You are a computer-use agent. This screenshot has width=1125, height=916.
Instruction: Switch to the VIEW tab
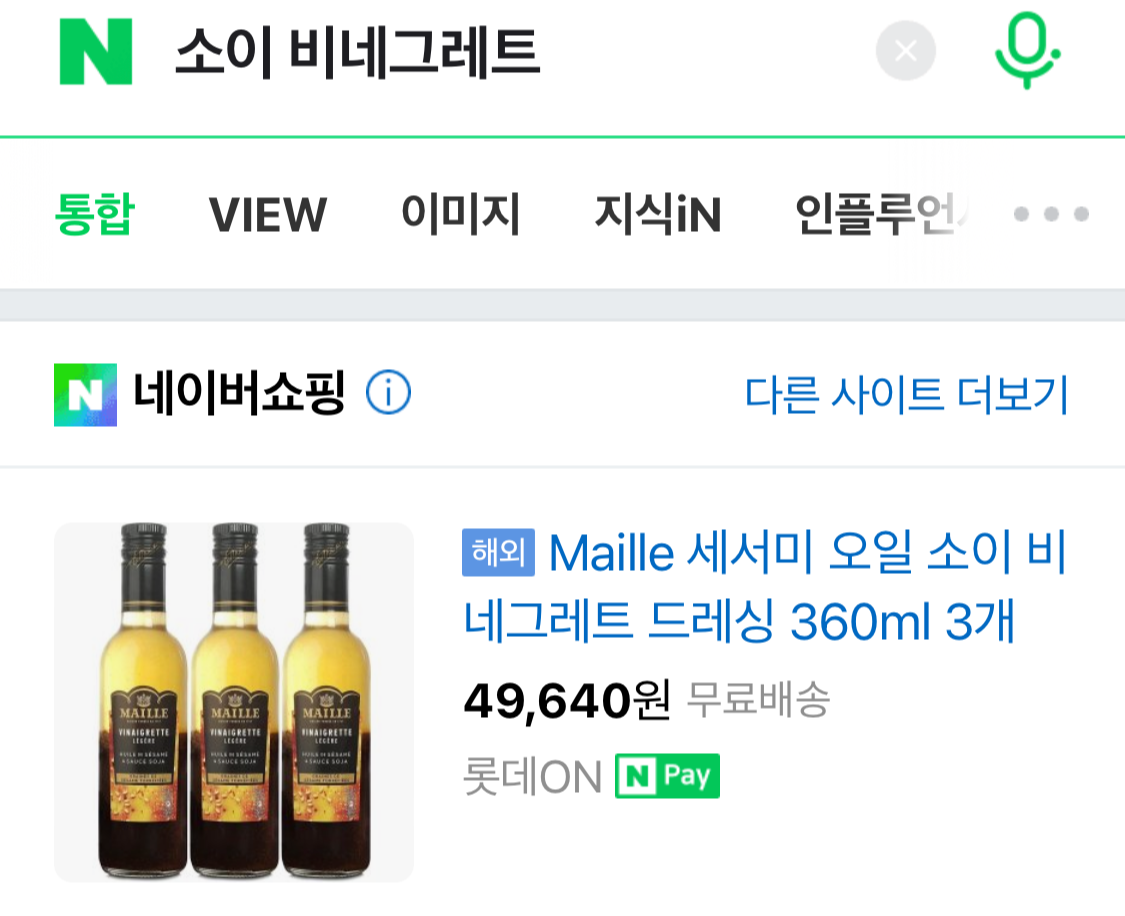click(268, 214)
